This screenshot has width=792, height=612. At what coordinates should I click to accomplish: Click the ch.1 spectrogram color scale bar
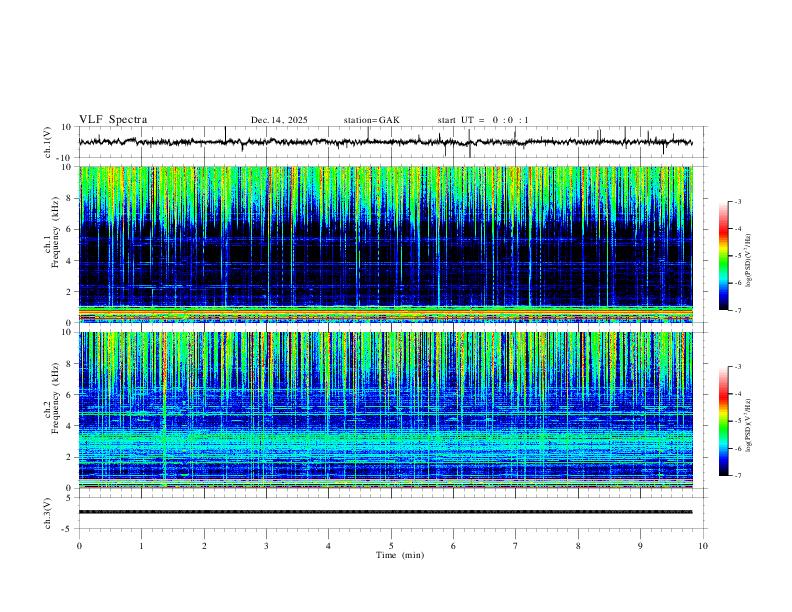pyautogui.click(x=723, y=256)
